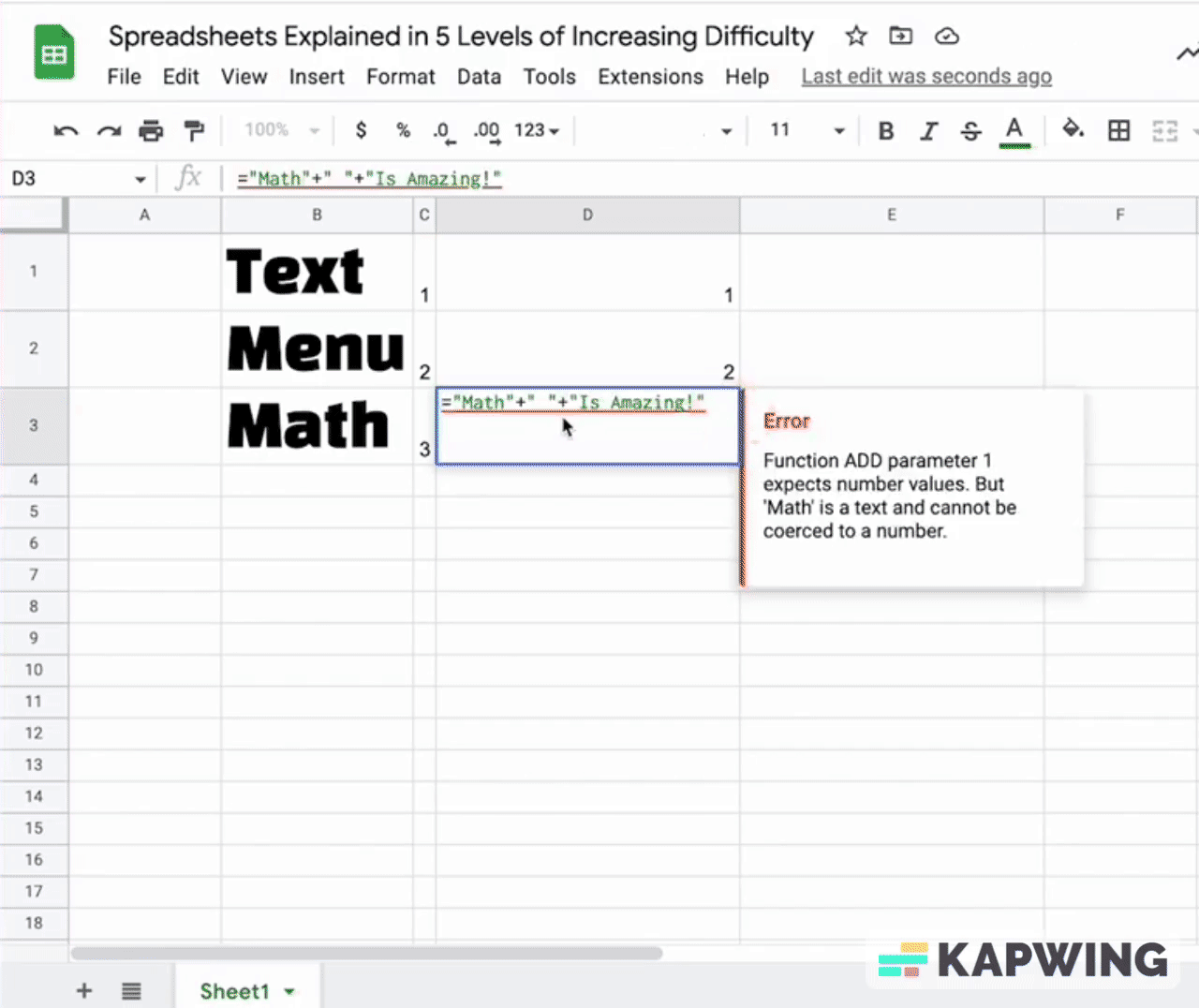Click the cell containing 'Menu'
This screenshot has height=1008, width=1199.
317,348
